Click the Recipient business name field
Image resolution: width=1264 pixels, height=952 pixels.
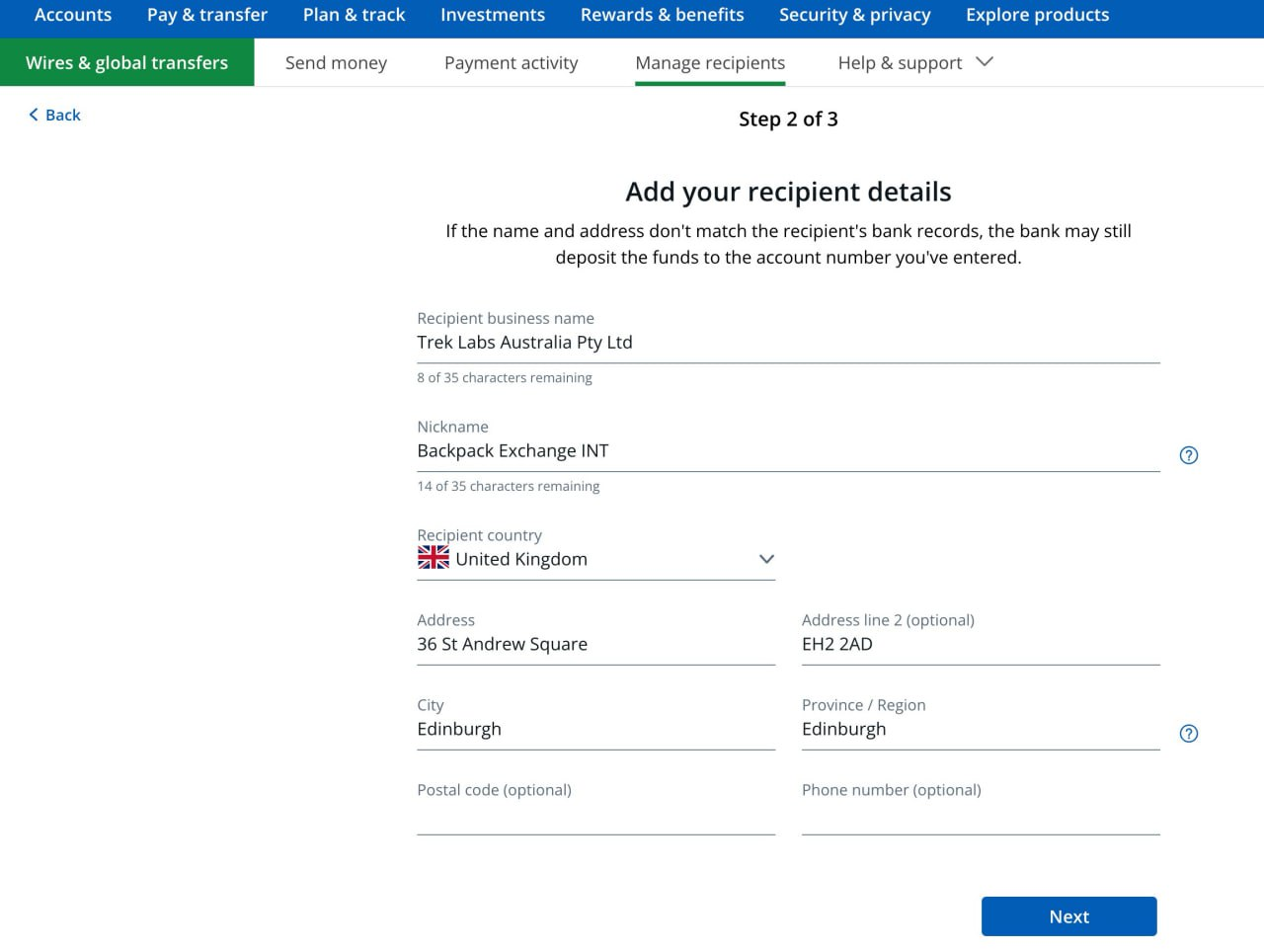[x=787, y=343]
